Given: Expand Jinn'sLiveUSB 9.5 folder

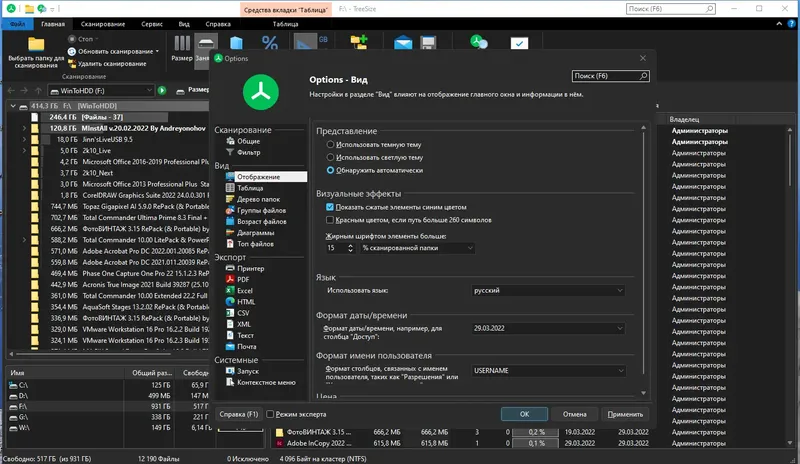Looking at the screenshot, I should click(x=24, y=139).
